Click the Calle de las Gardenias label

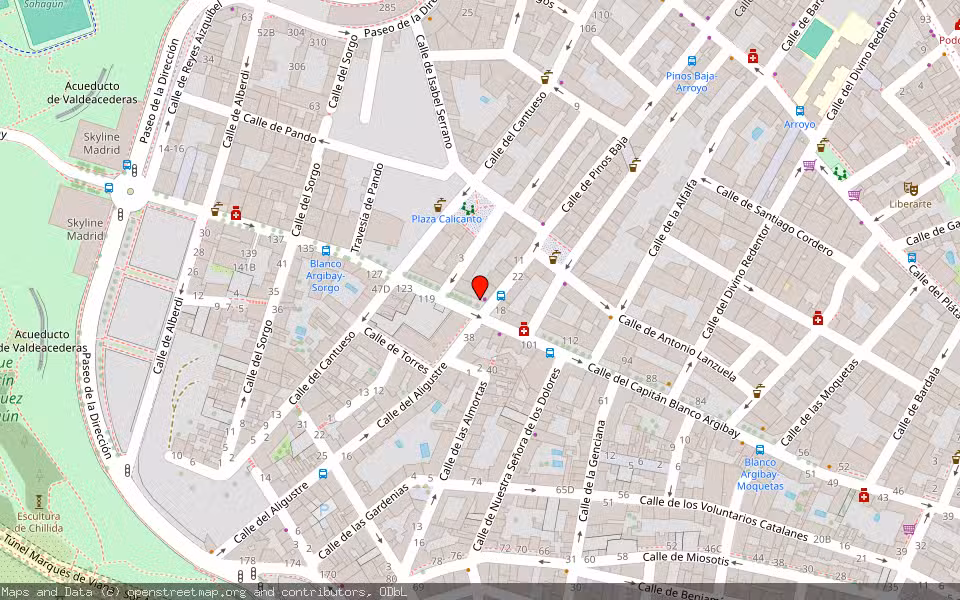pos(363,521)
